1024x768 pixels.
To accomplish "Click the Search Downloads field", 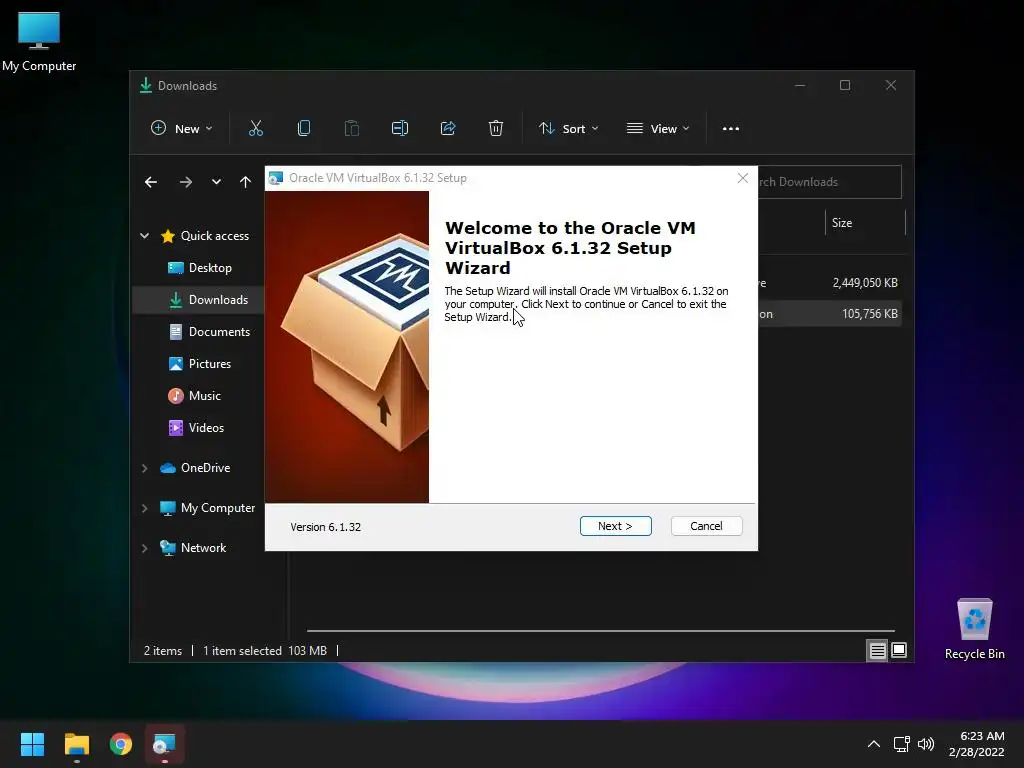I will [x=829, y=182].
